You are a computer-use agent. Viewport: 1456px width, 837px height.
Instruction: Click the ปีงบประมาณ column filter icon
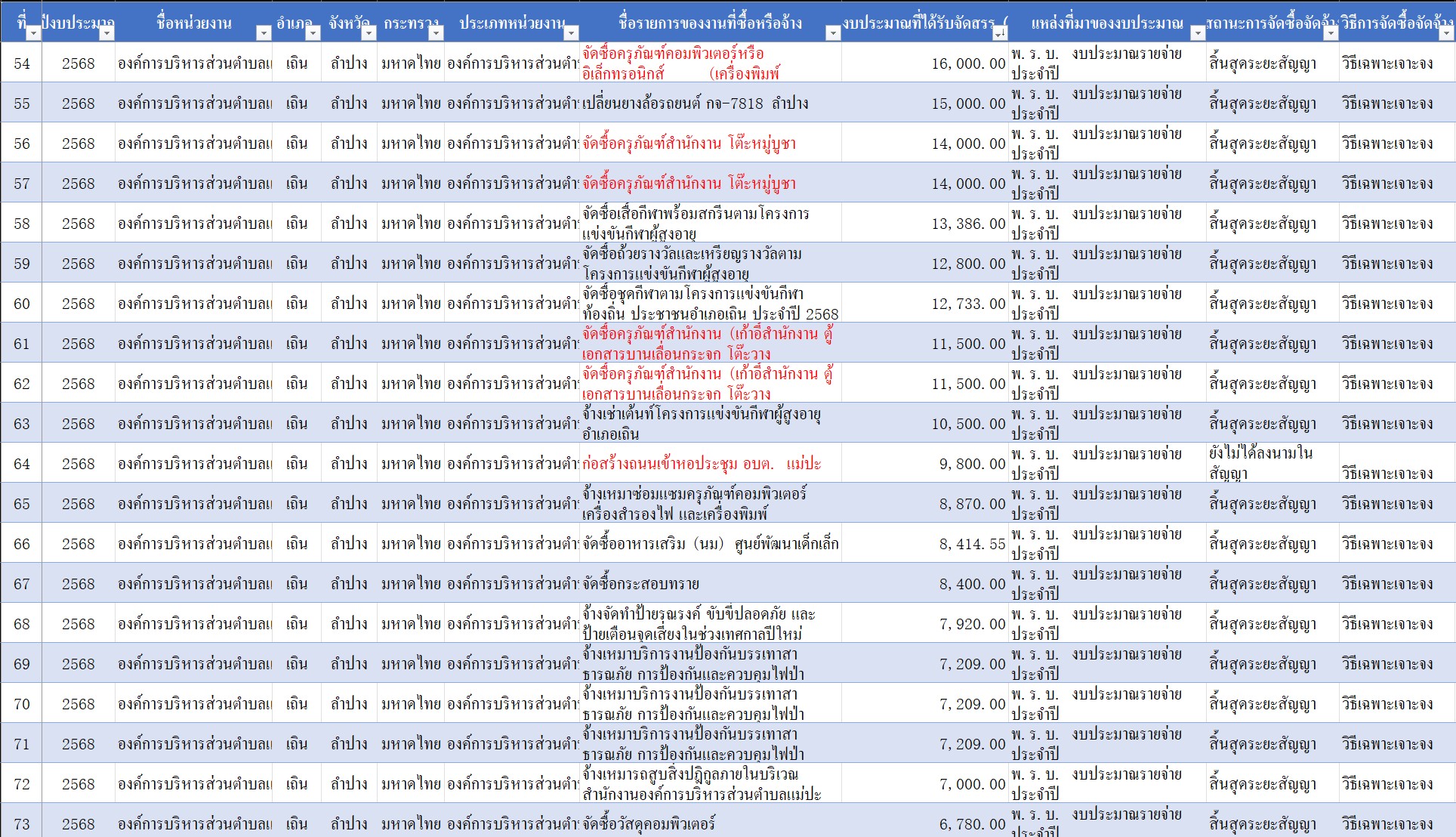105,35
